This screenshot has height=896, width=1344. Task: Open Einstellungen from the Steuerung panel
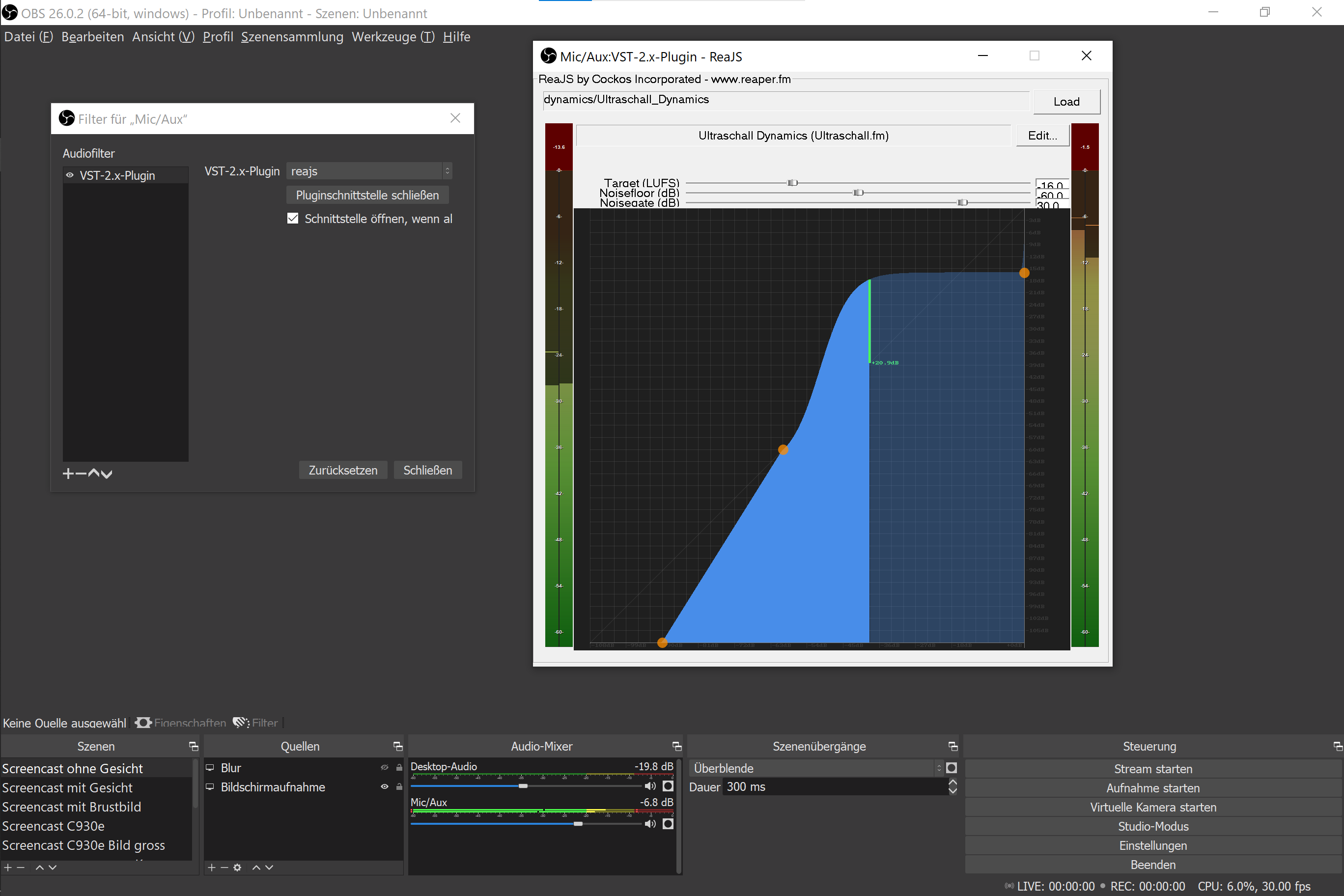point(1152,845)
